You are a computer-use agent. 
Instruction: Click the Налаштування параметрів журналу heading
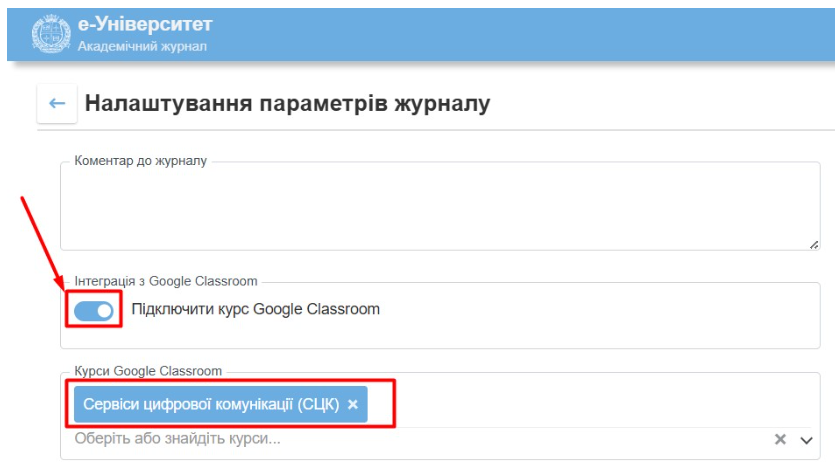[288, 103]
